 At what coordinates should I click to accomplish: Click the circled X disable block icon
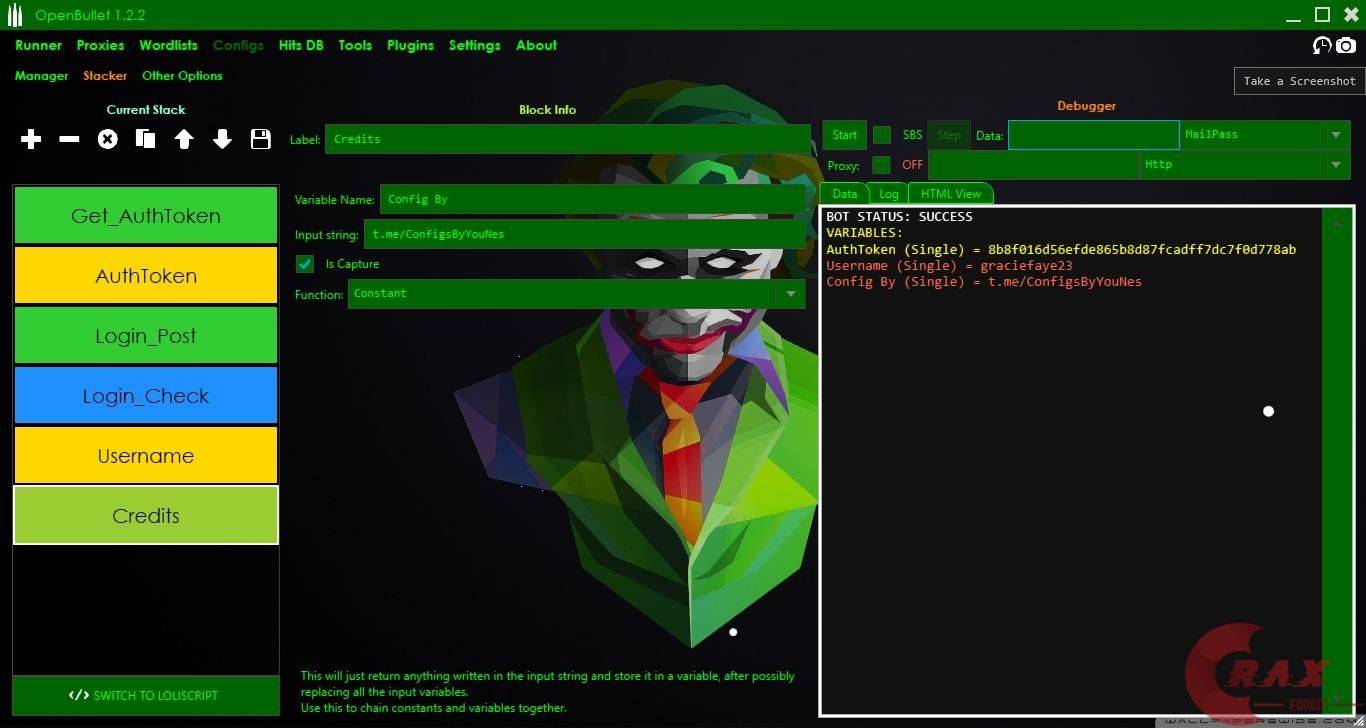(x=107, y=139)
